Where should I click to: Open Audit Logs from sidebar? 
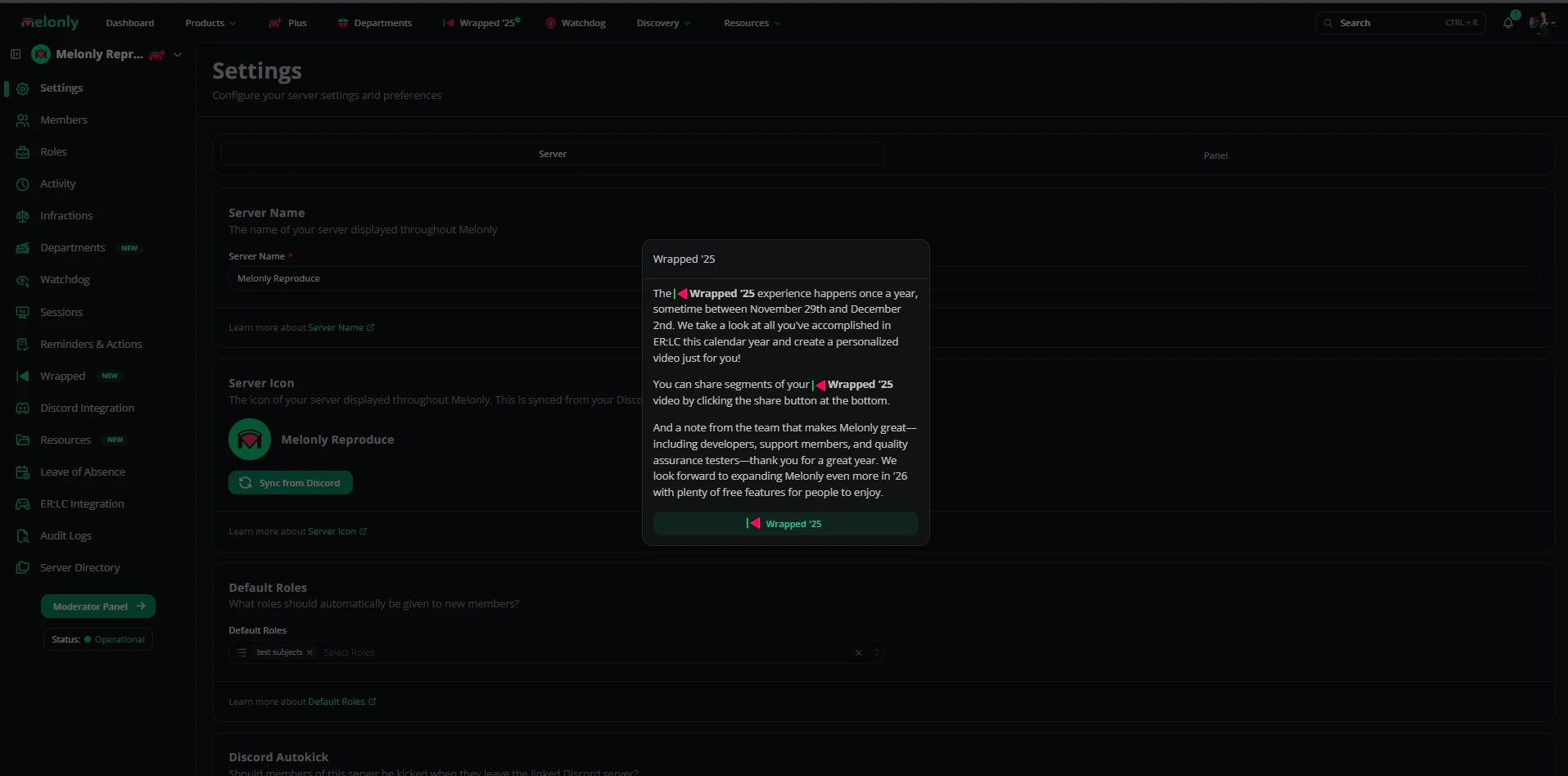tap(66, 535)
